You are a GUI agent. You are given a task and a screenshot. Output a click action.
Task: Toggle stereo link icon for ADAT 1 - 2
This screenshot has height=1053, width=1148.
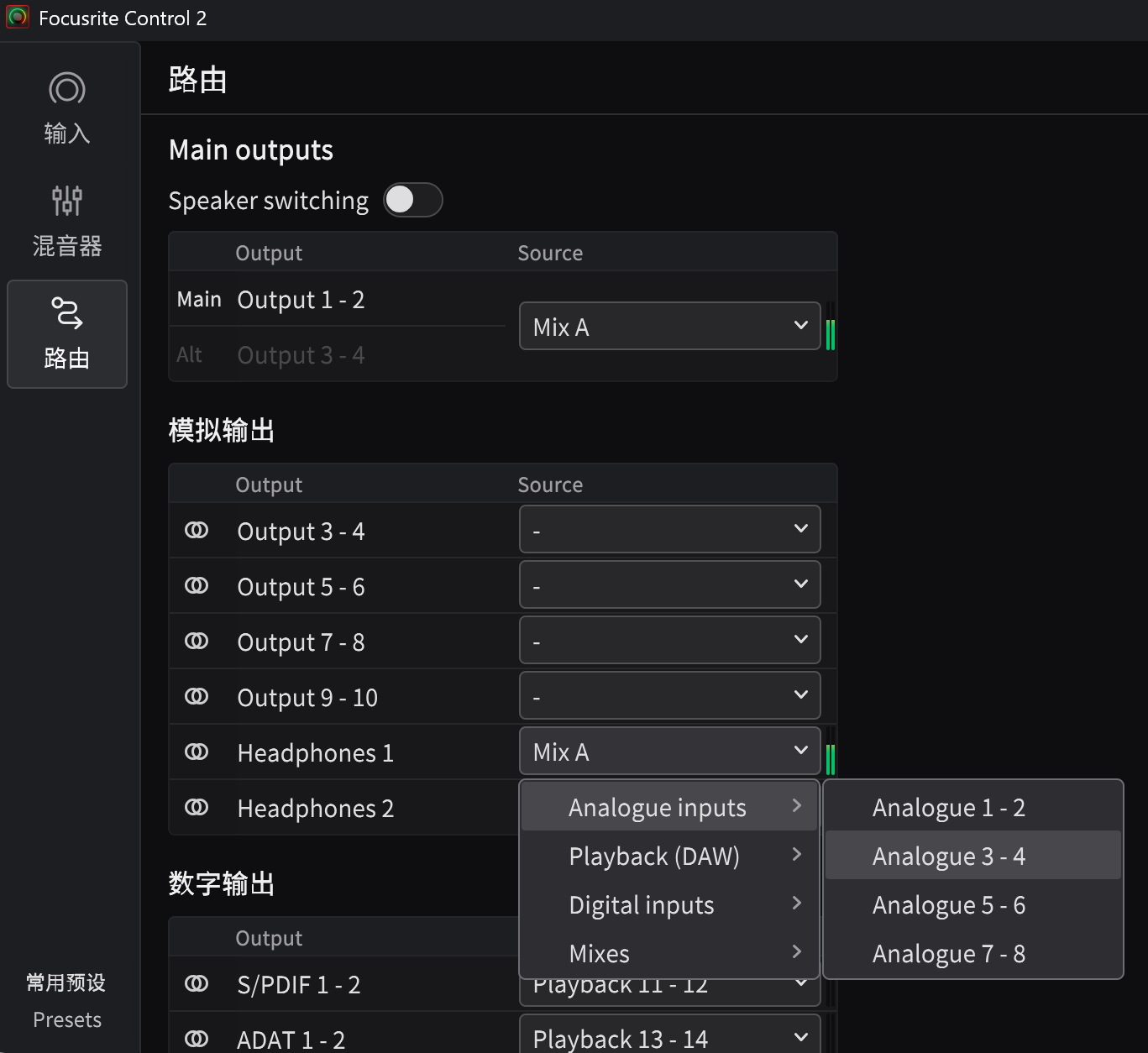pyautogui.click(x=197, y=1040)
